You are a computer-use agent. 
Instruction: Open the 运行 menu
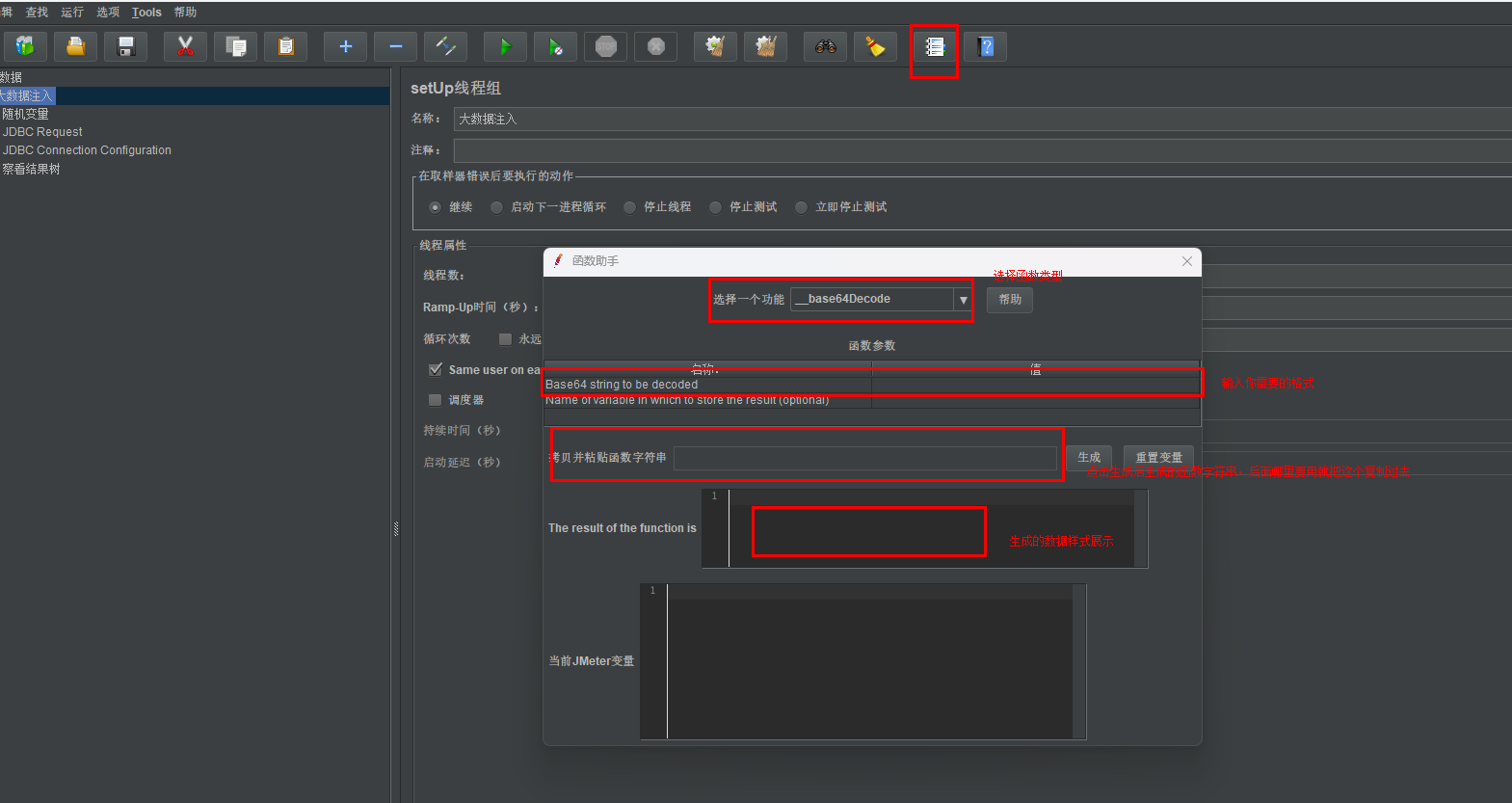72,13
